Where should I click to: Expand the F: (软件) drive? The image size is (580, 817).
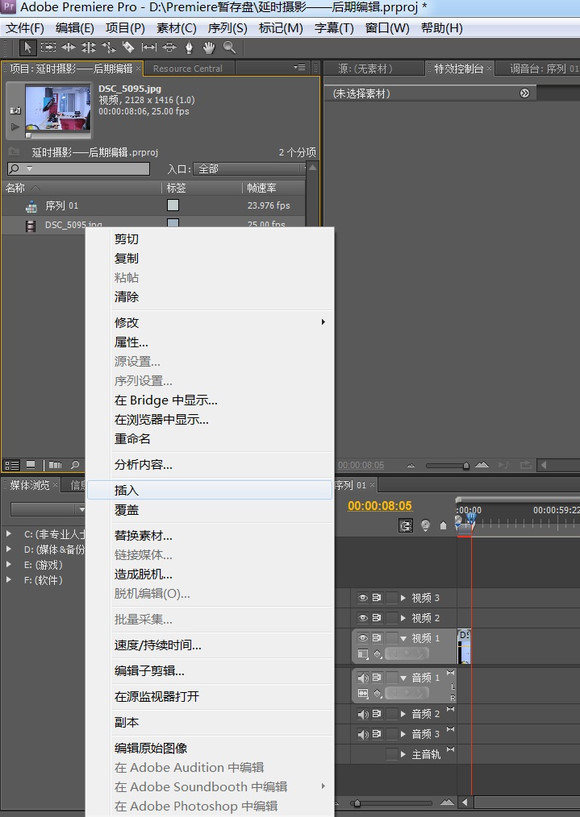pos(8,579)
